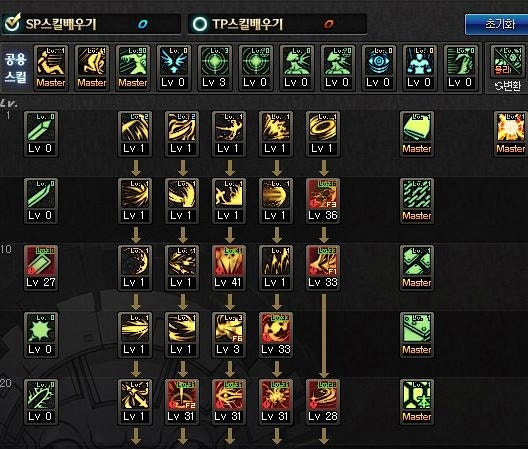528x449 pixels.
Task: Select the Lv 28 swirl skill icon
Action: (x=323, y=402)
